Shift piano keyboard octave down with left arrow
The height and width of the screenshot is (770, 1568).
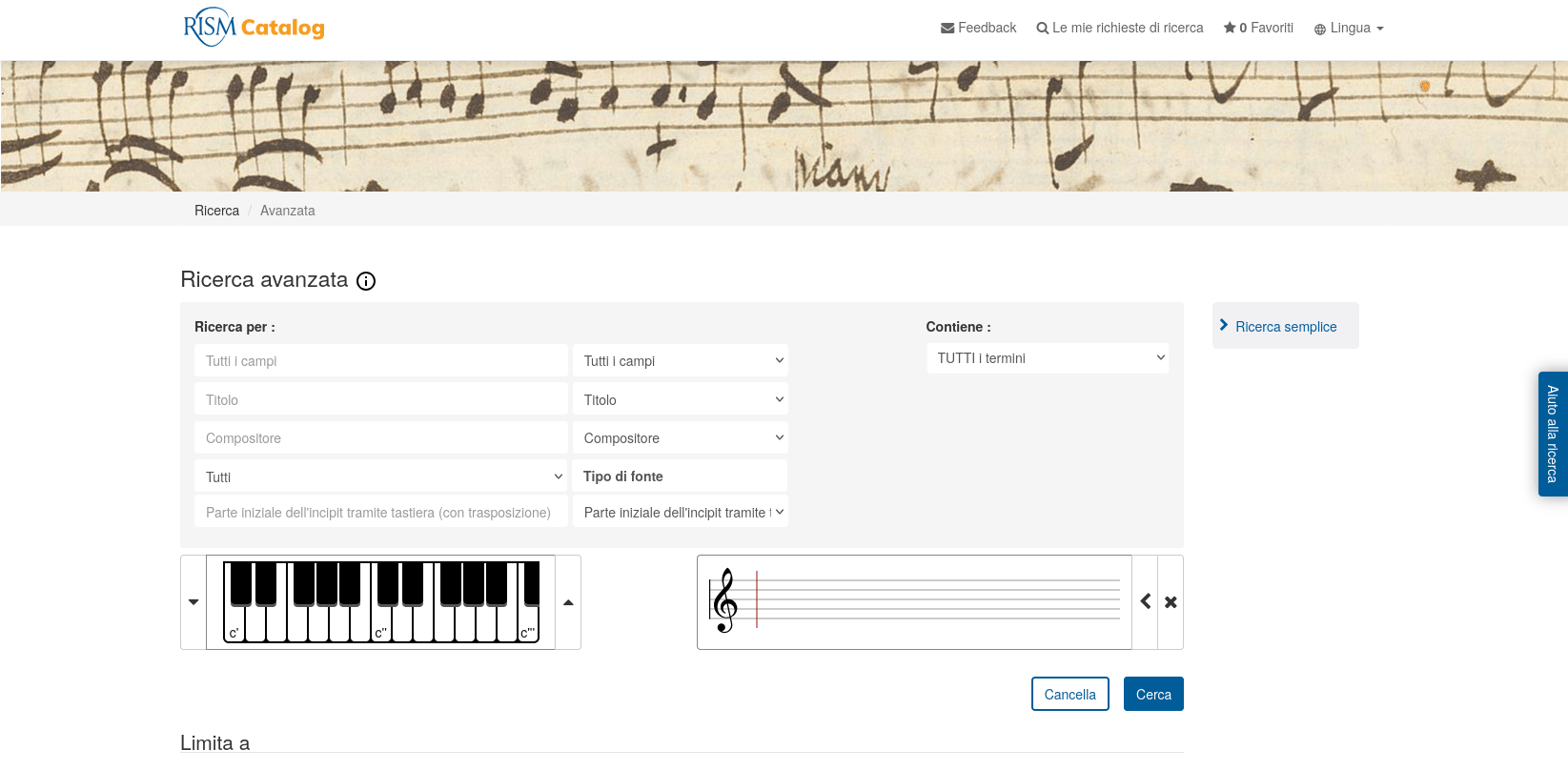point(193,602)
